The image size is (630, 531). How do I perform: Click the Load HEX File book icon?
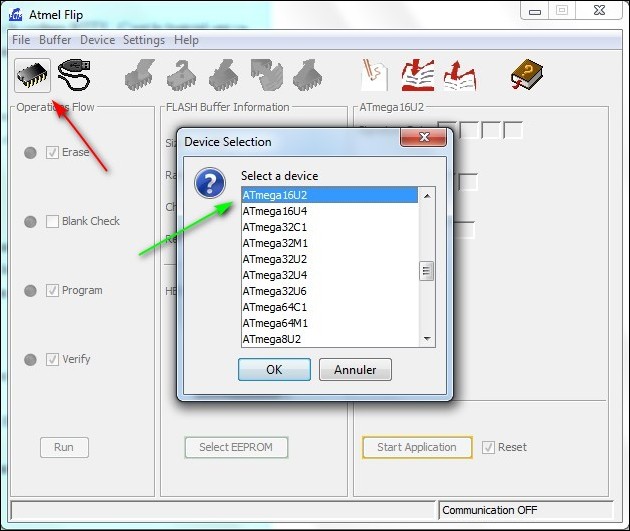(418, 75)
